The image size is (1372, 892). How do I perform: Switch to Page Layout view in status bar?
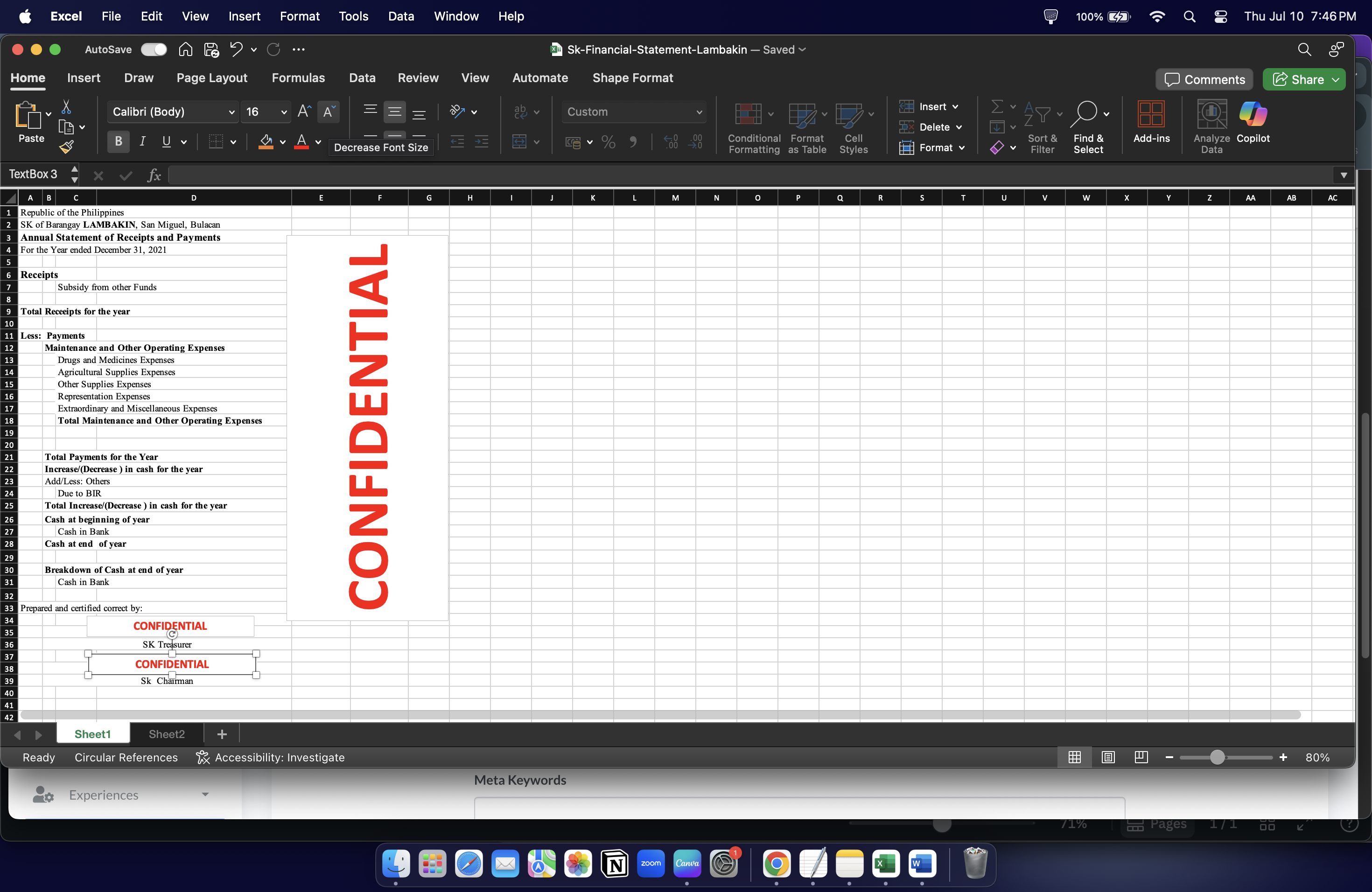click(1107, 757)
